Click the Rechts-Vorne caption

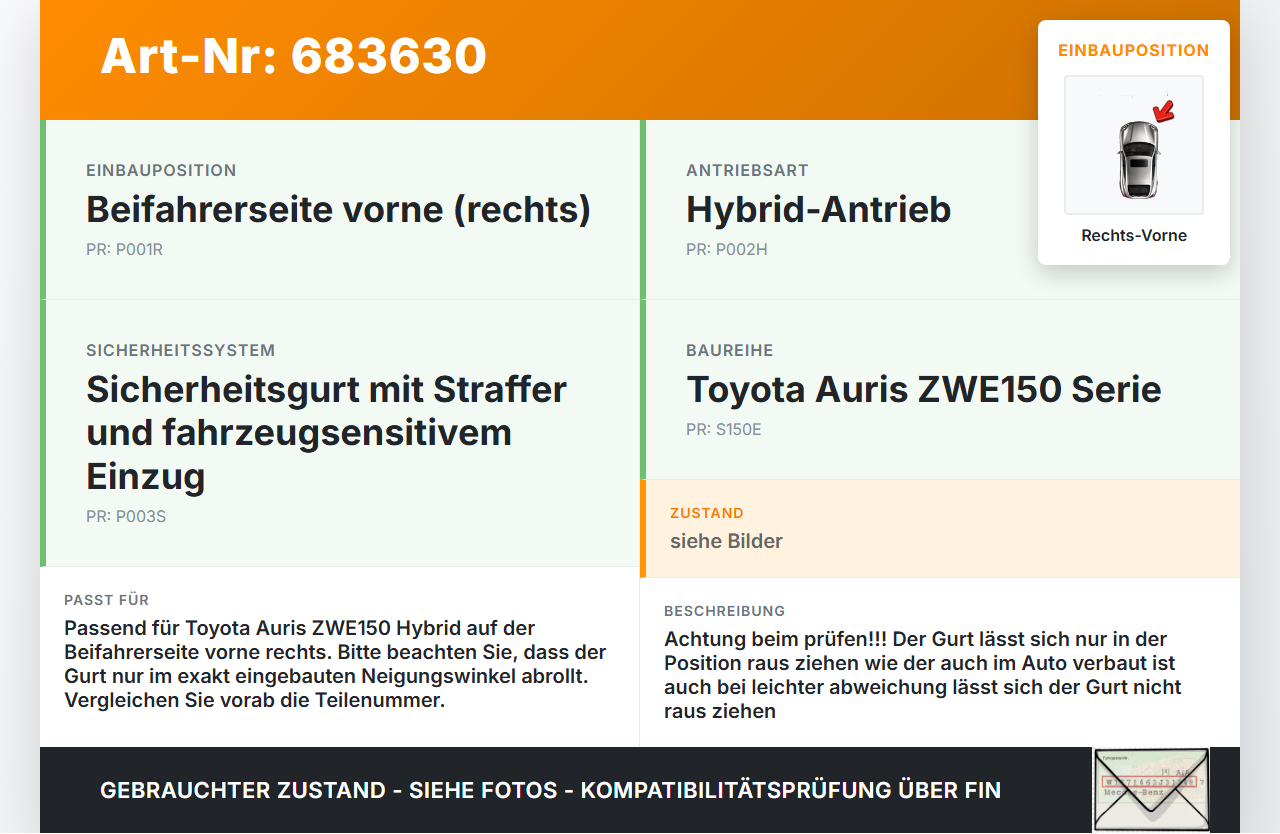pyautogui.click(x=1134, y=236)
